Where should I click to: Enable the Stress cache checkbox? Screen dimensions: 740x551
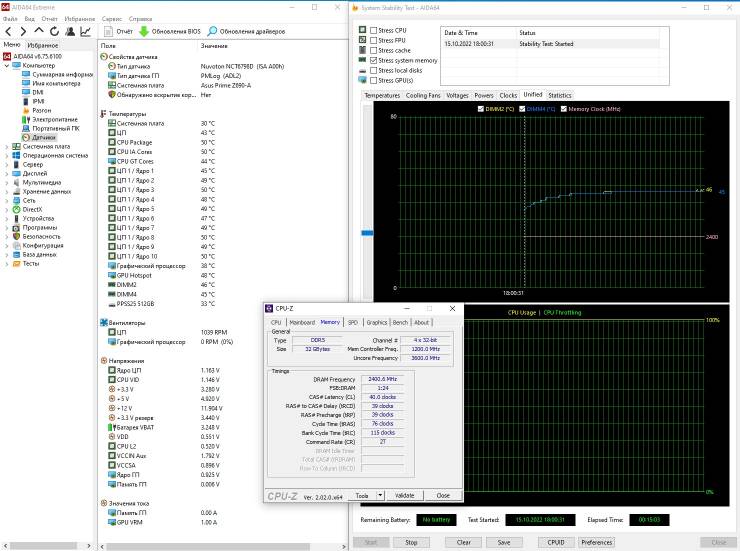373,50
